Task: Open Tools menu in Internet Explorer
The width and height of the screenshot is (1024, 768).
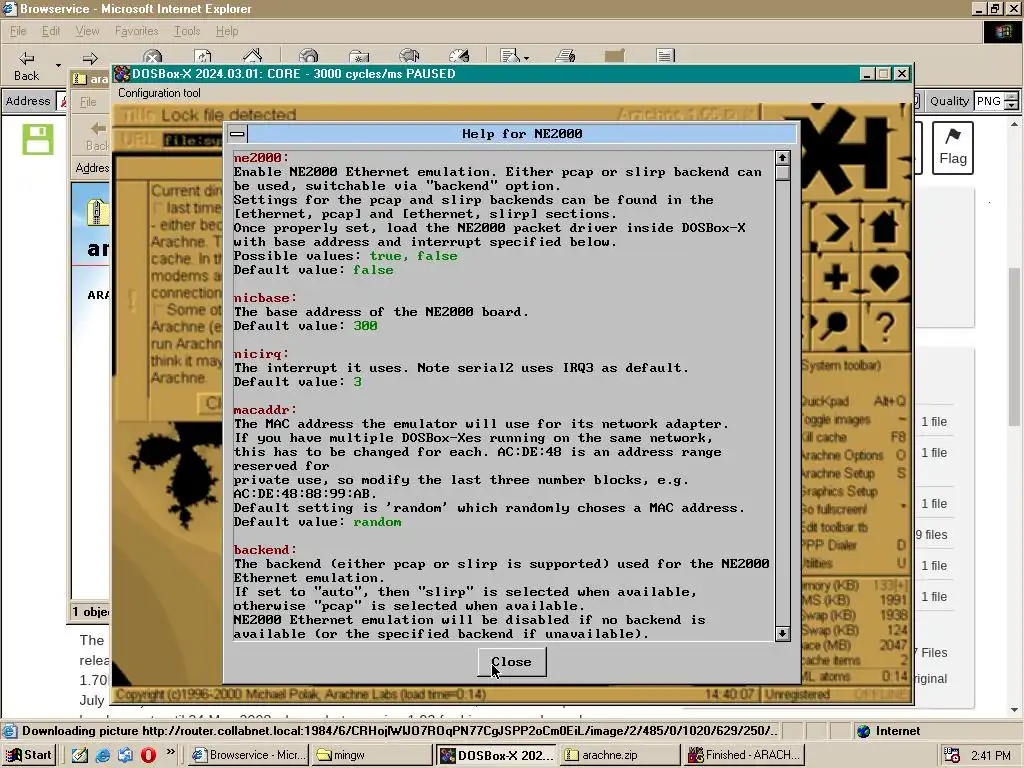Action: tap(187, 31)
